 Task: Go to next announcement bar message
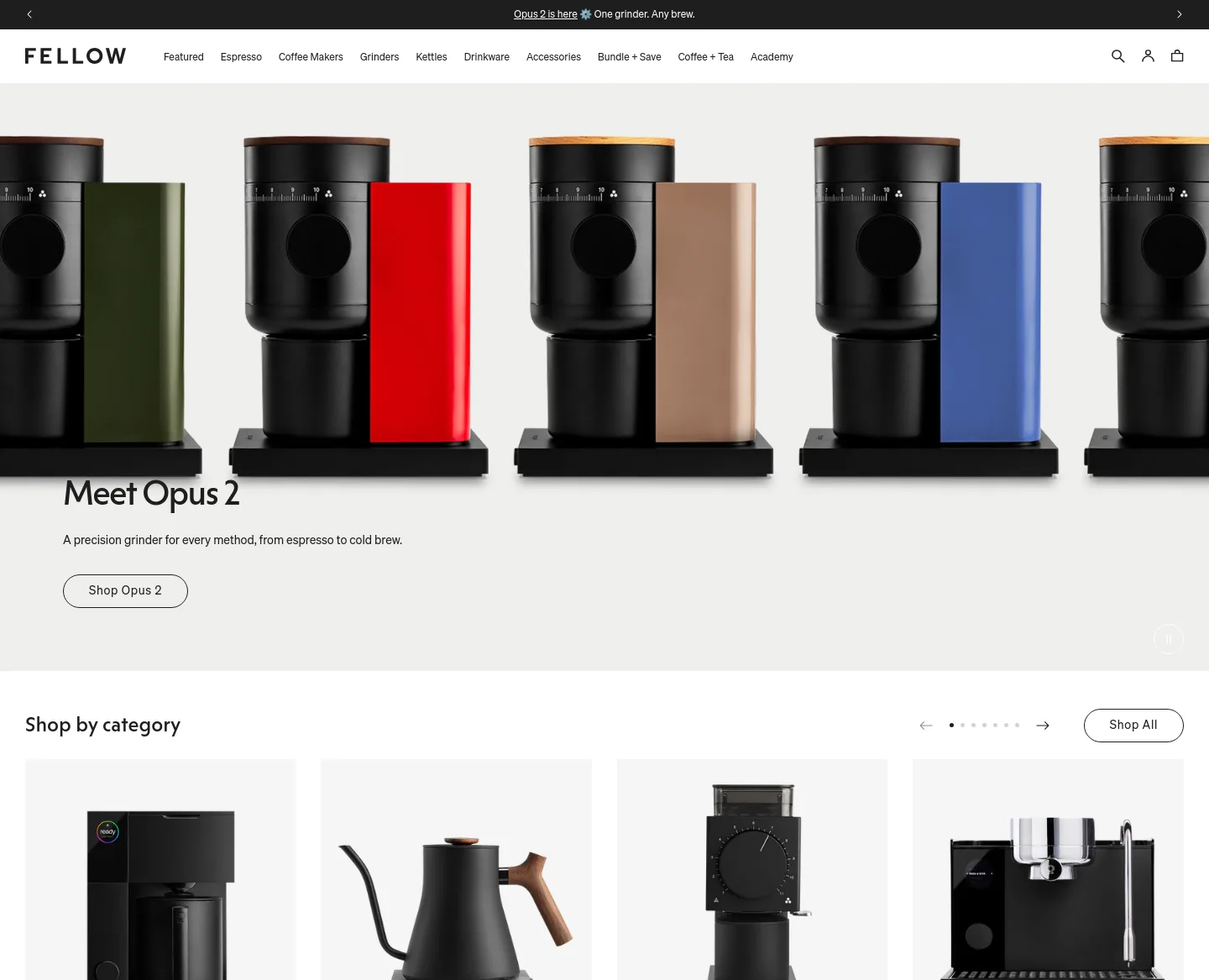click(x=1179, y=14)
